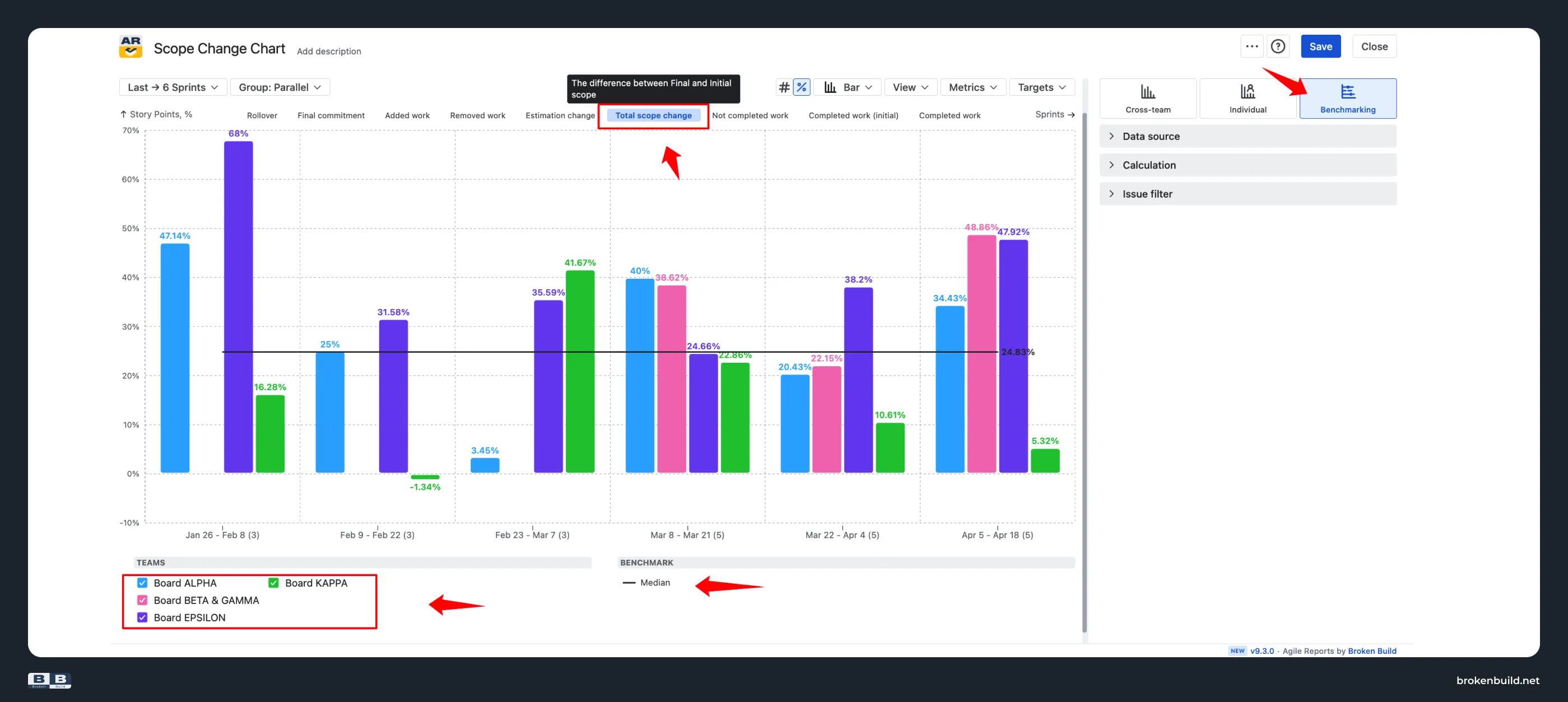Uncheck the Board ALPHA checkbox
This screenshot has height=702, width=1568.
point(142,582)
